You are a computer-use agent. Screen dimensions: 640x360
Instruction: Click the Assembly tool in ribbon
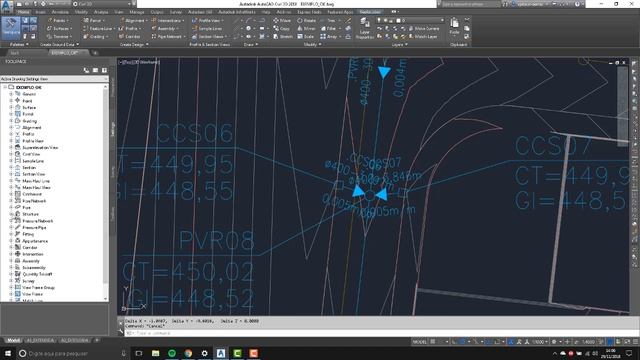pyautogui.click(x=164, y=29)
